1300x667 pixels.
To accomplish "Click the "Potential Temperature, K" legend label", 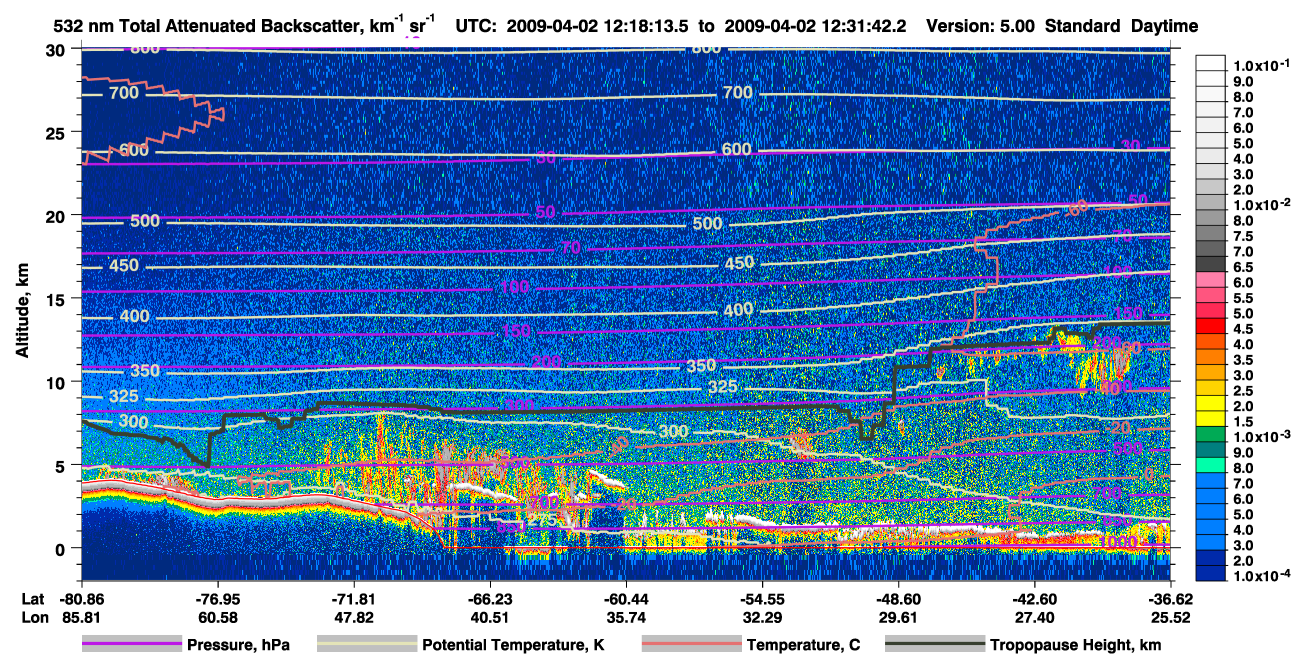I will [x=514, y=645].
